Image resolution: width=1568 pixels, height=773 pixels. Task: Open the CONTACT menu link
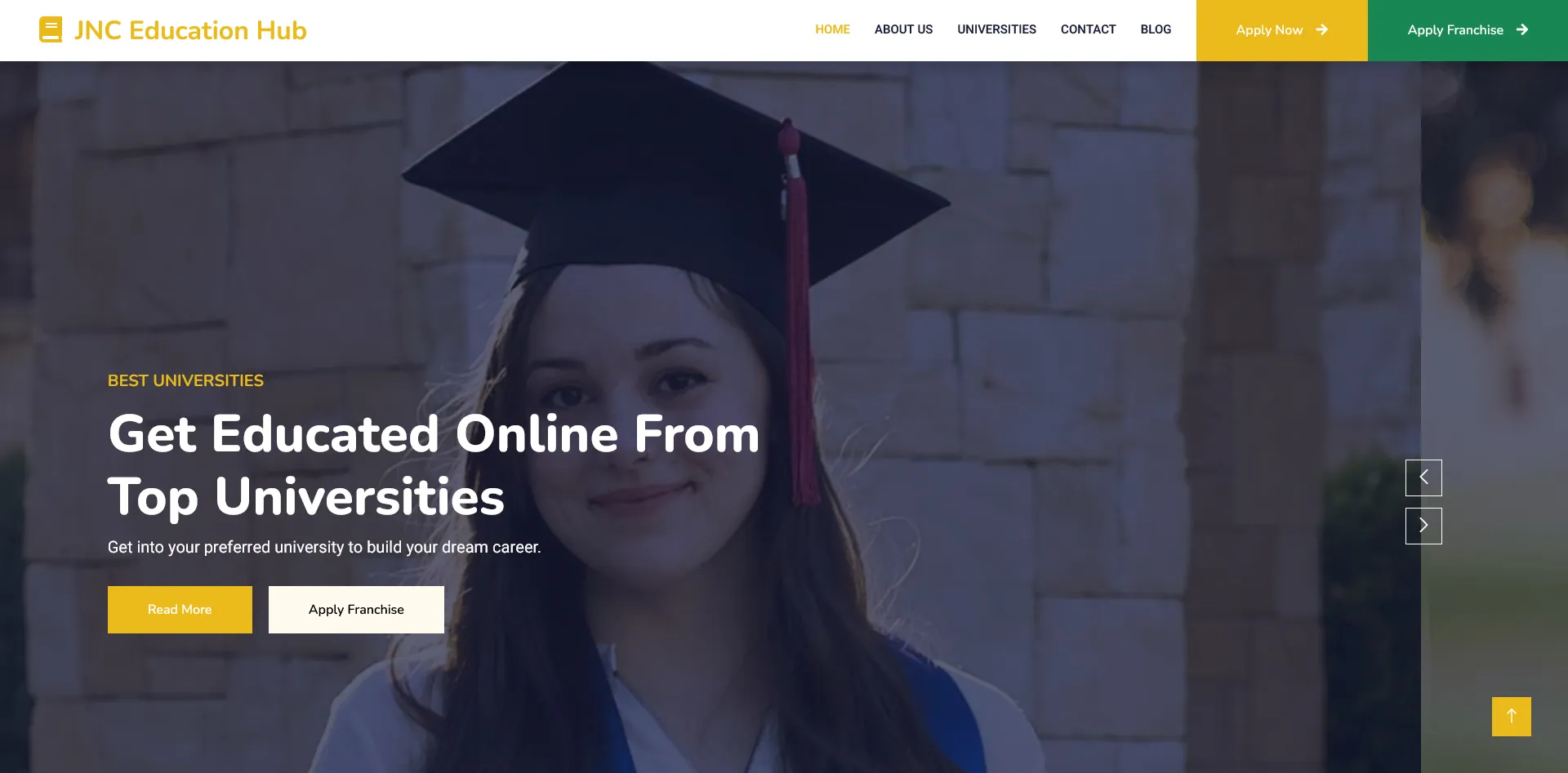pos(1088,29)
